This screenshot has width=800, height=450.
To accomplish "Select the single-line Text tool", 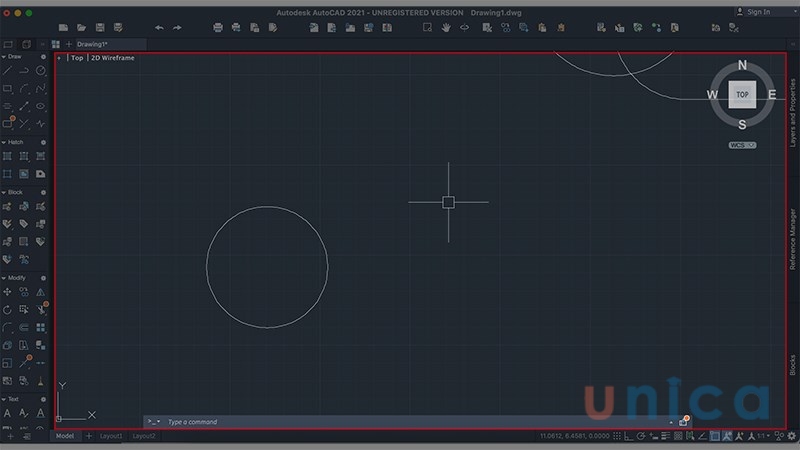I will click(x=7, y=413).
